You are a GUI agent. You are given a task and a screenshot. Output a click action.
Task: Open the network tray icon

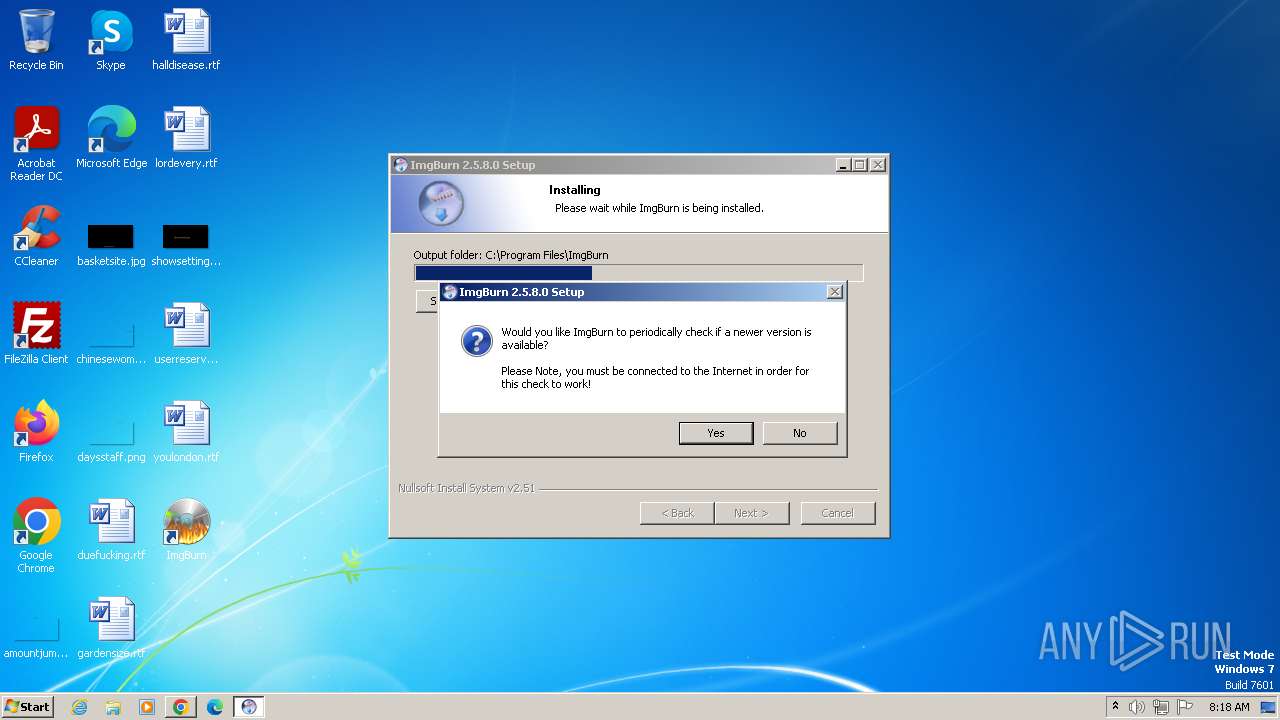[x=1161, y=707]
